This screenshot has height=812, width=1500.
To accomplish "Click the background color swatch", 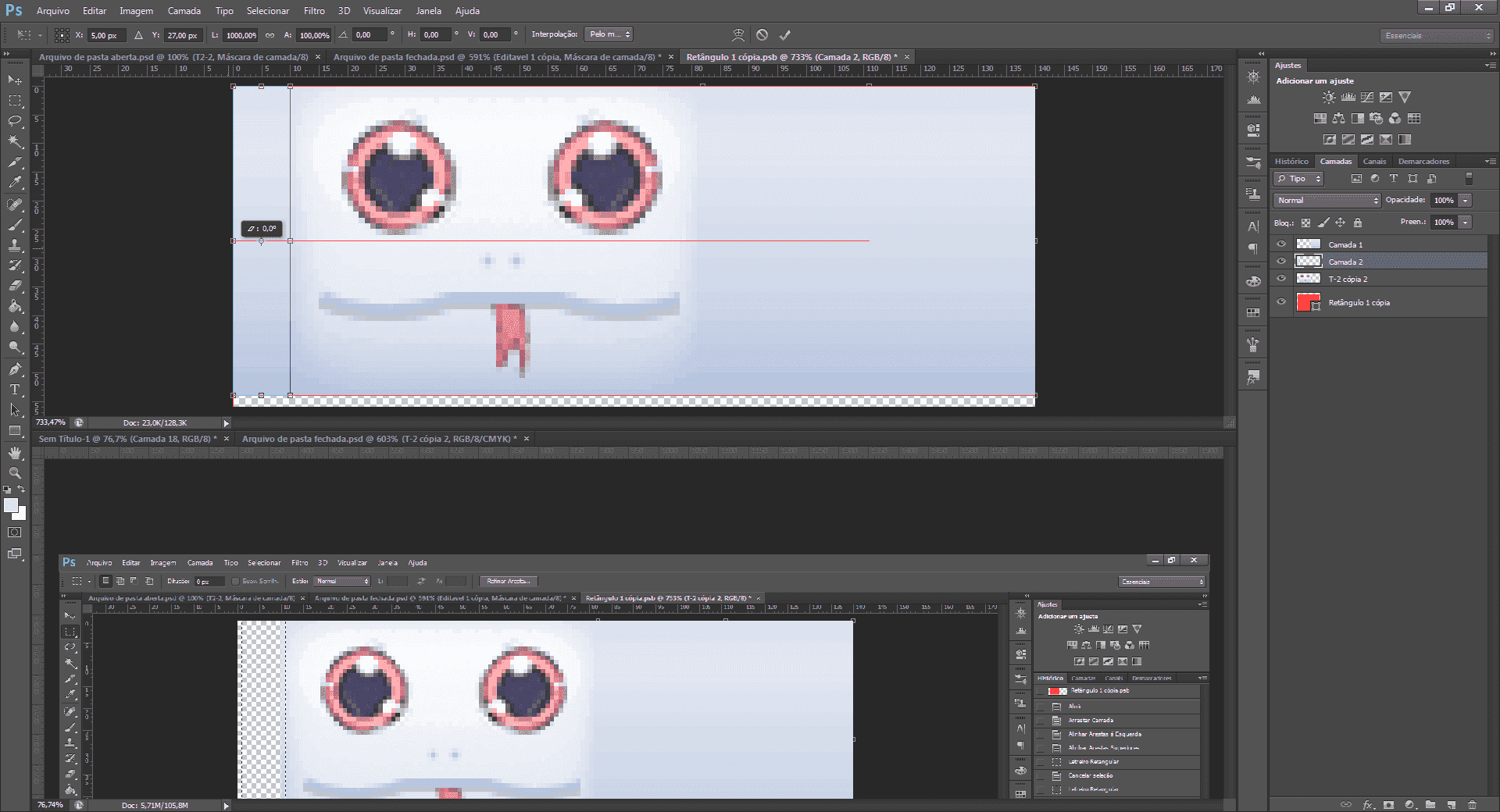I will 21,515.
